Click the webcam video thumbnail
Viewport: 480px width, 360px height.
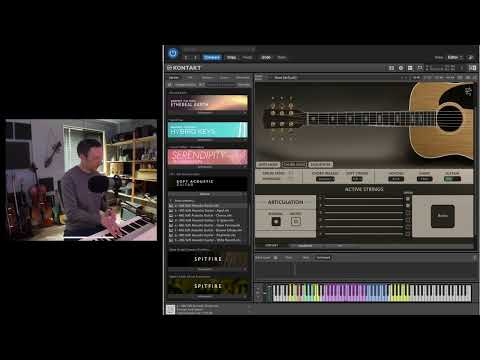click(x=81, y=180)
